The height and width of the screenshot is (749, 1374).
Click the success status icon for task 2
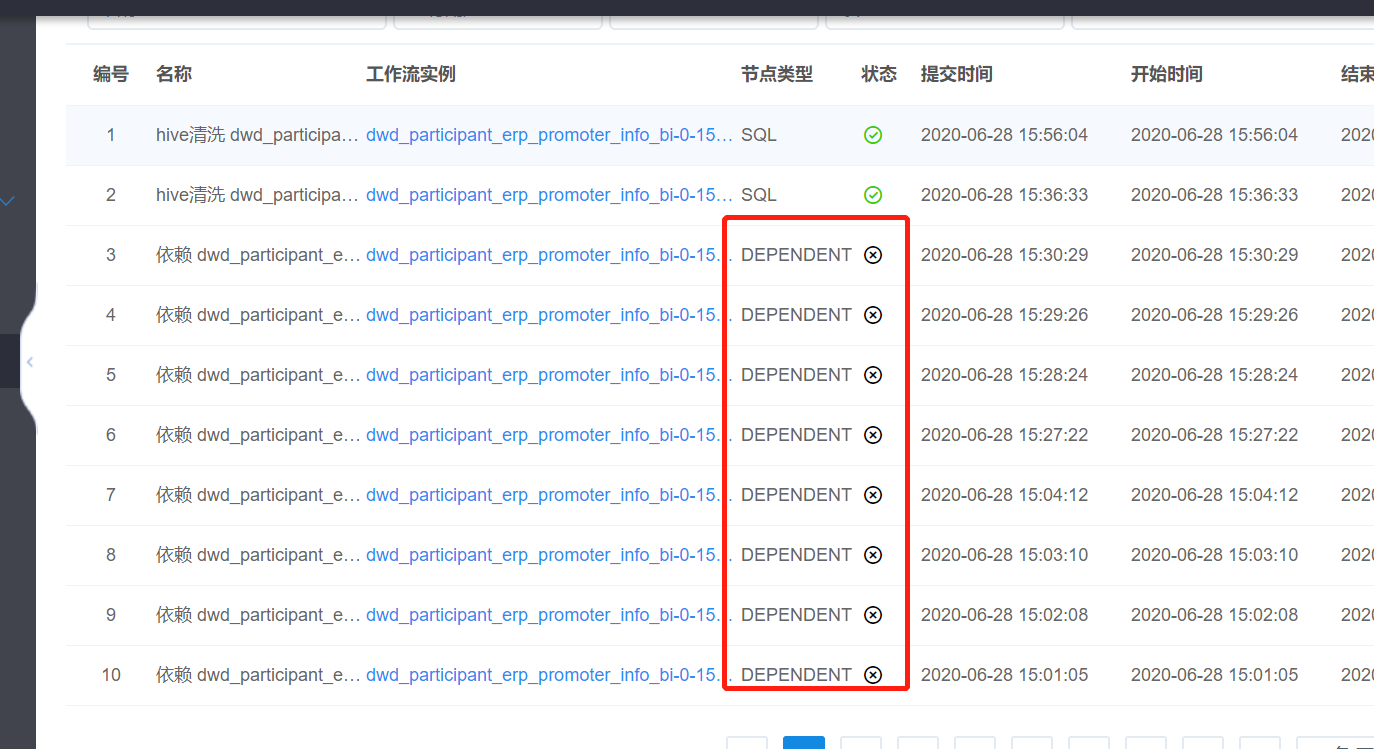click(x=873, y=195)
